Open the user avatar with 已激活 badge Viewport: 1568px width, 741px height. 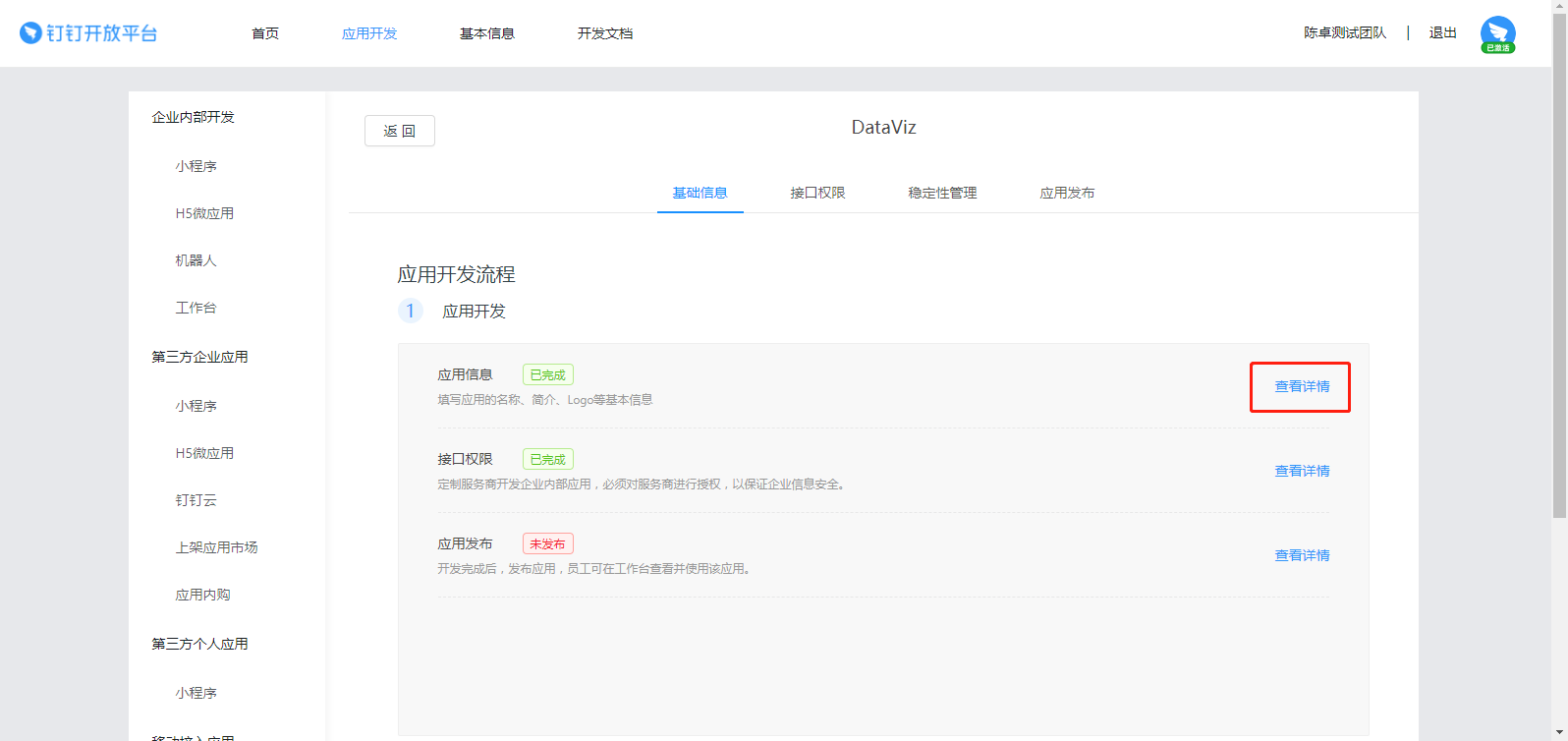(x=1497, y=34)
